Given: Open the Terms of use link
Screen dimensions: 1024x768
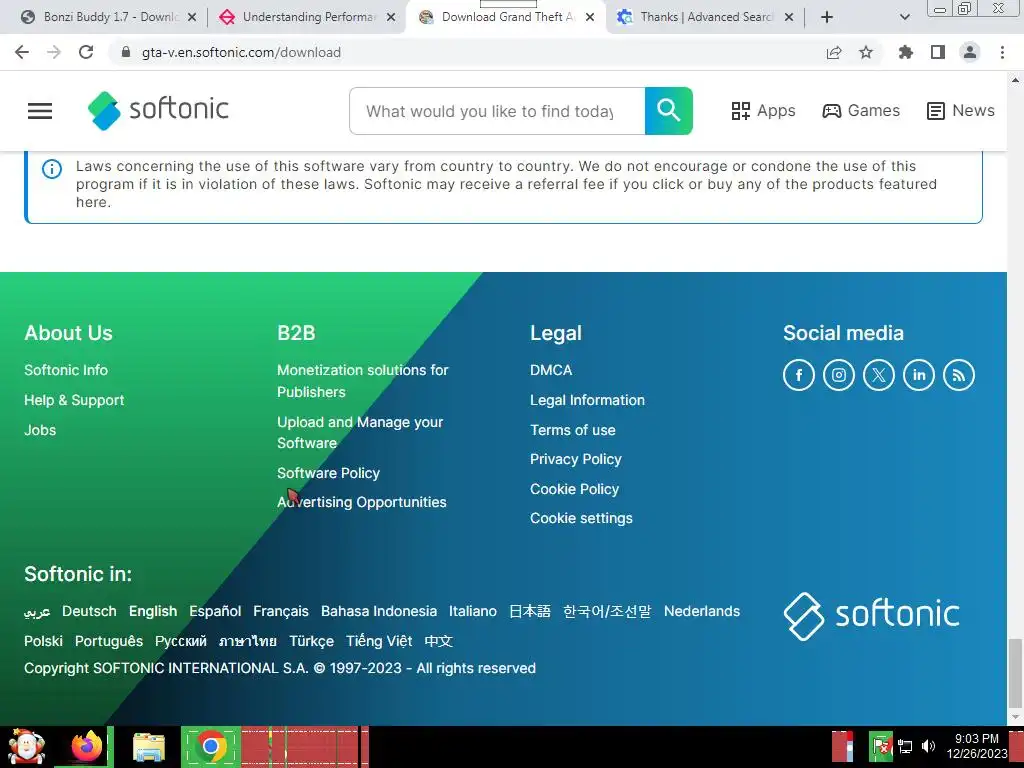Looking at the screenshot, I should (x=573, y=430).
